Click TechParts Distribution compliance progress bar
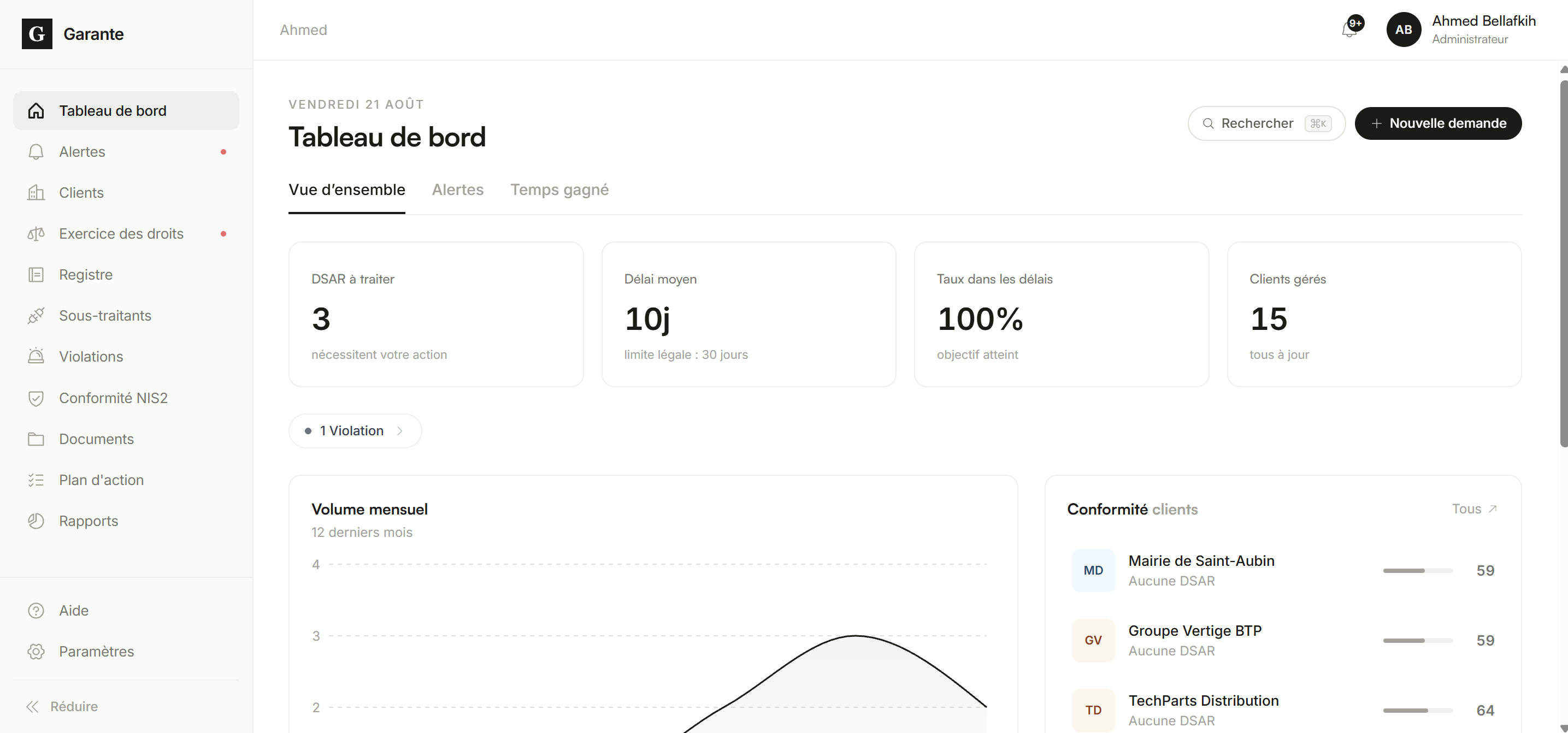The image size is (1568, 733). tap(1417, 711)
